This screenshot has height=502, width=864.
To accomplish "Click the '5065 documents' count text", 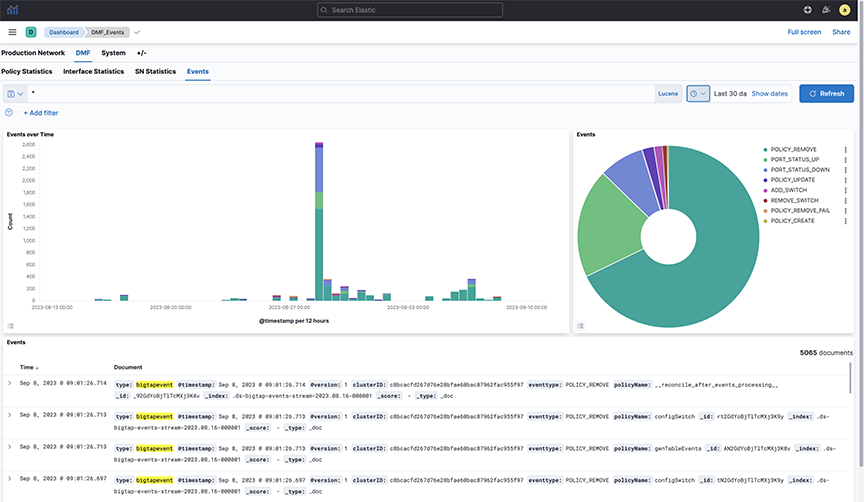I will pos(826,353).
